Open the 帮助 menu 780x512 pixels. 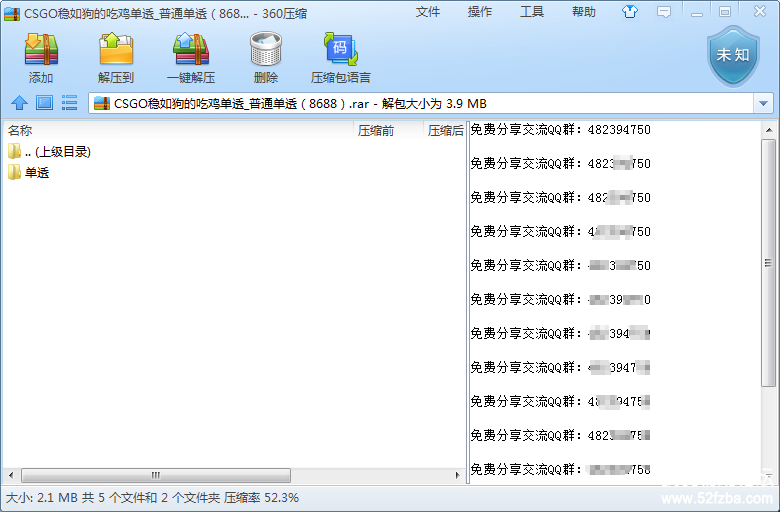pos(584,12)
